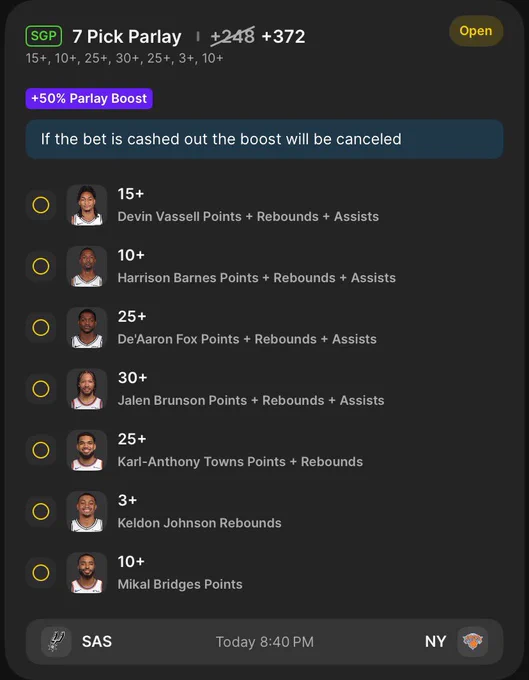Click the yellow Open status button
The width and height of the screenshot is (529, 680).
[x=476, y=31]
